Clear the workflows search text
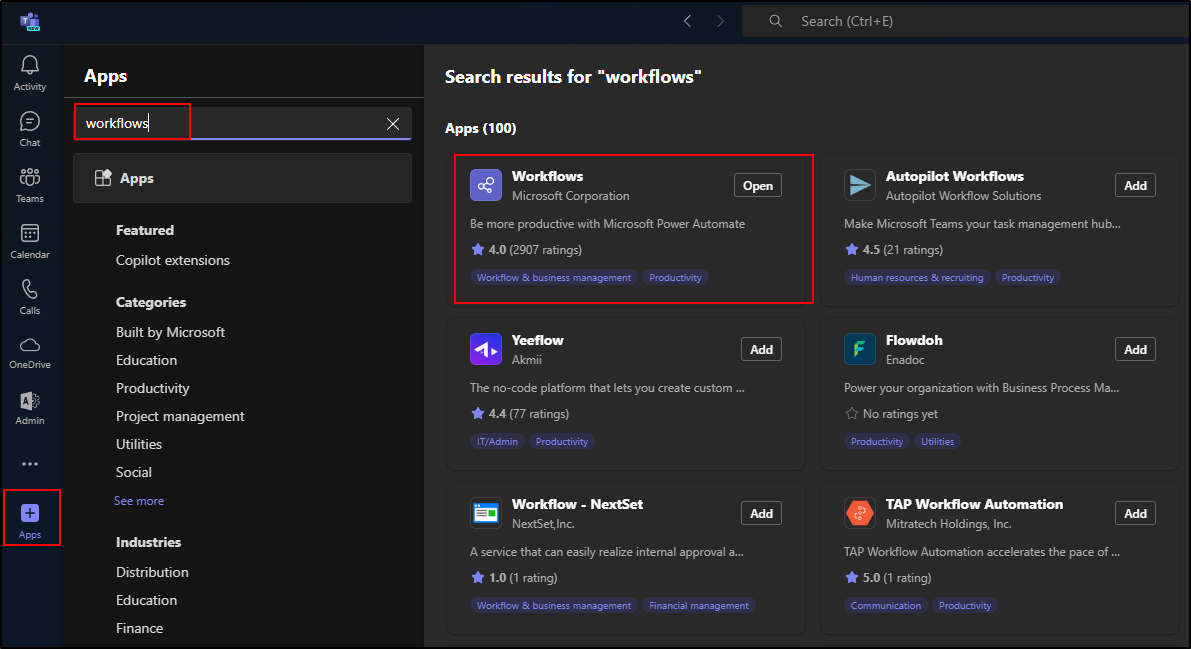The width and height of the screenshot is (1191, 649). pos(393,123)
